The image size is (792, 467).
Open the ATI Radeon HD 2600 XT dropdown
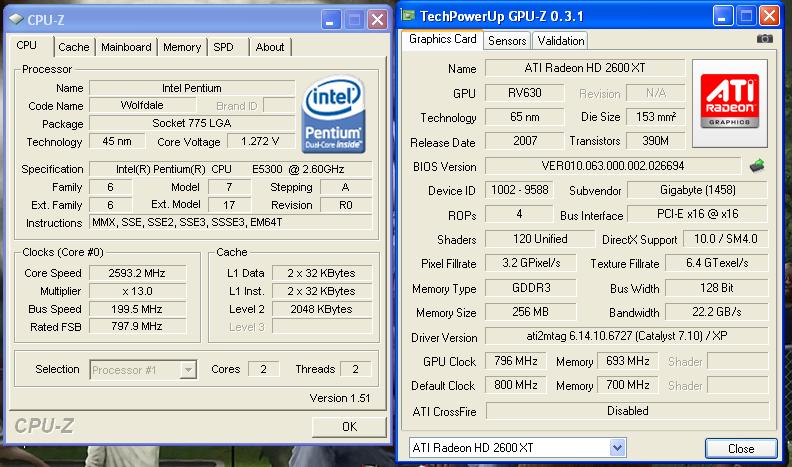click(x=617, y=447)
